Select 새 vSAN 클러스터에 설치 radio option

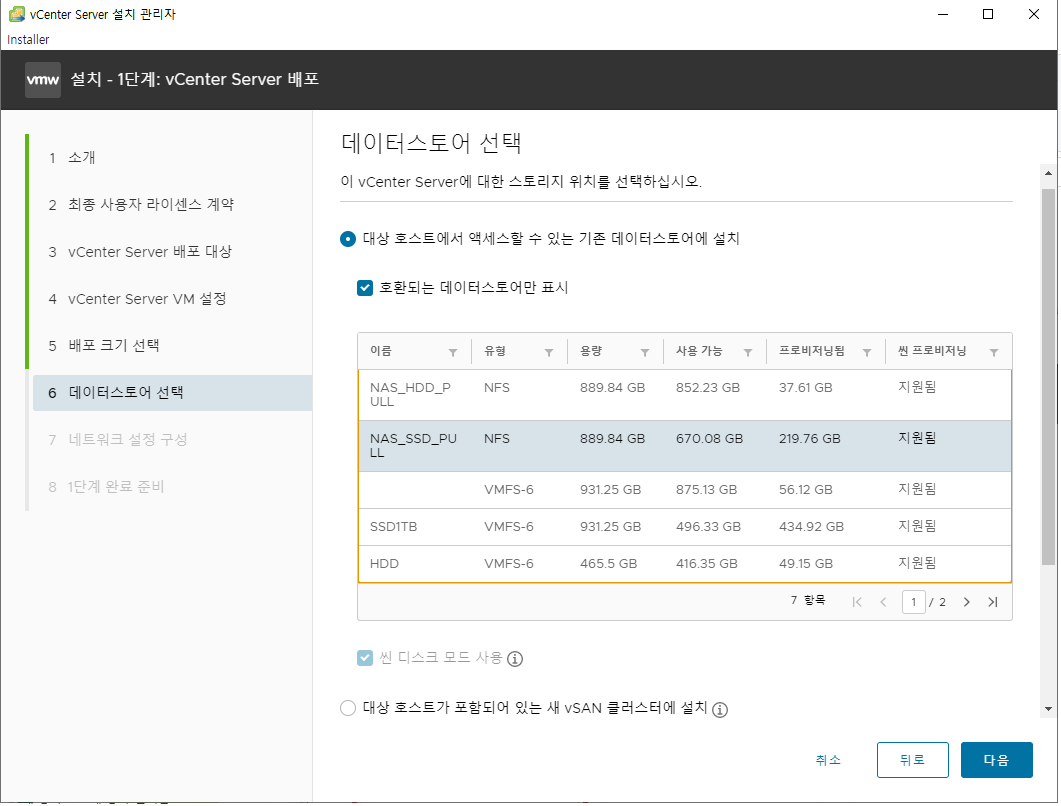348,708
